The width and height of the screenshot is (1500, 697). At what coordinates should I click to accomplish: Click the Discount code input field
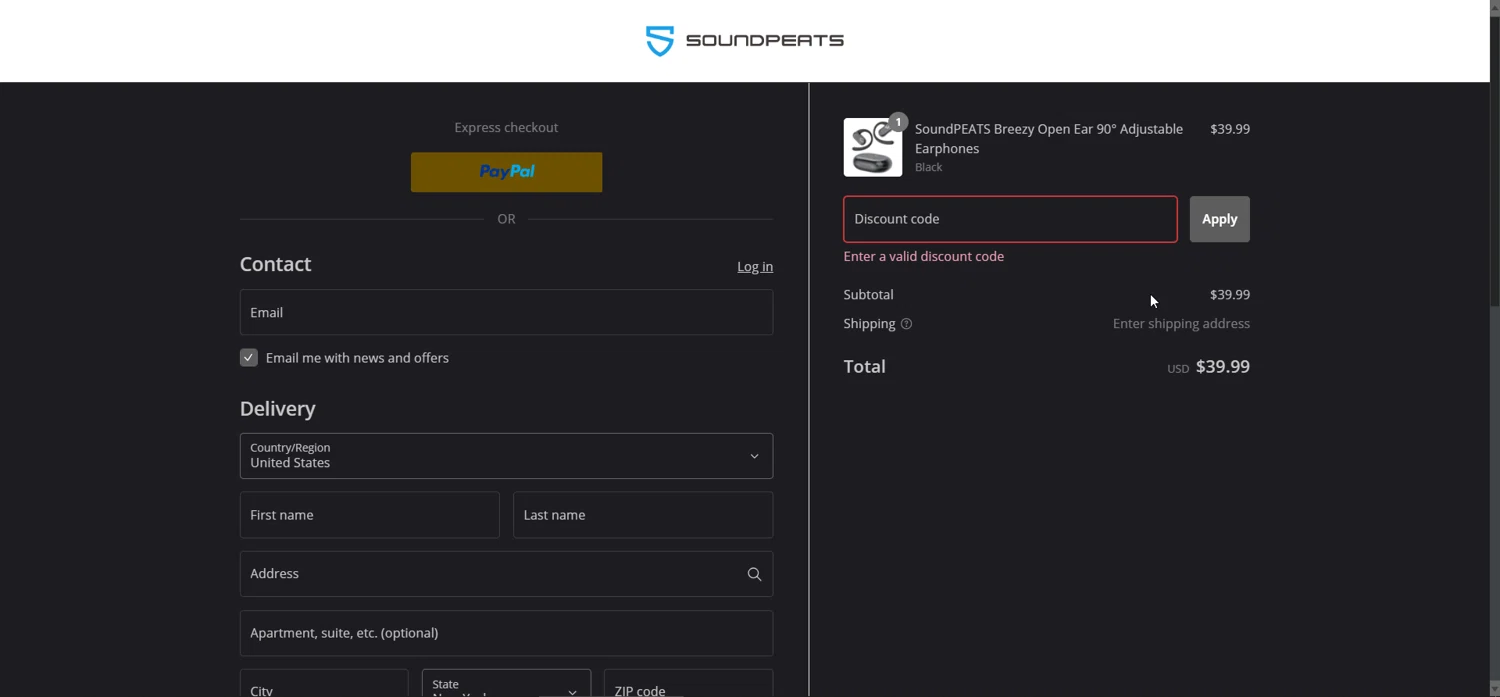[x=1010, y=219]
